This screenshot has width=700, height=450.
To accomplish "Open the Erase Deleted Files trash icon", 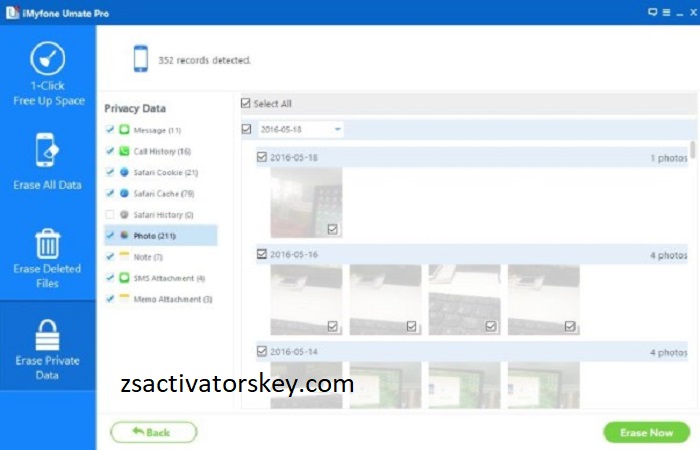I will [x=48, y=244].
